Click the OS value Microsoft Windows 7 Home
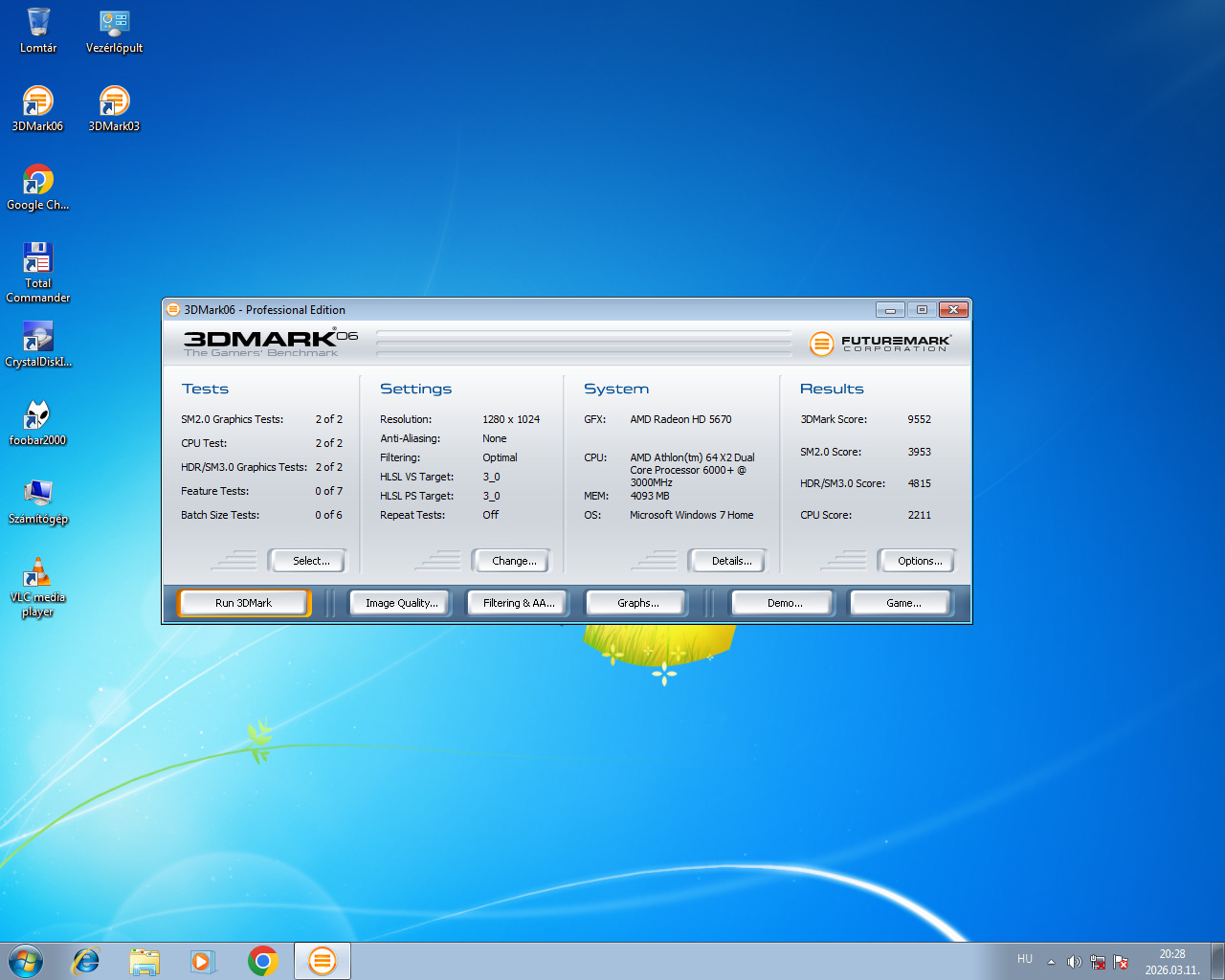The width and height of the screenshot is (1225, 980). pos(691,515)
